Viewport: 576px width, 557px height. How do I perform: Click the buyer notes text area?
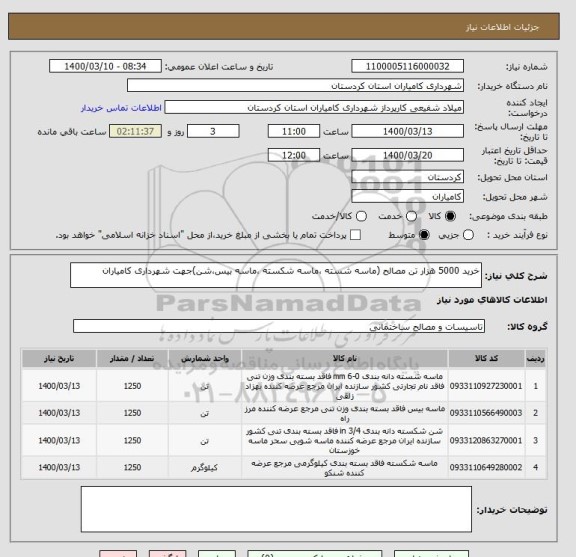pos(276,509)
